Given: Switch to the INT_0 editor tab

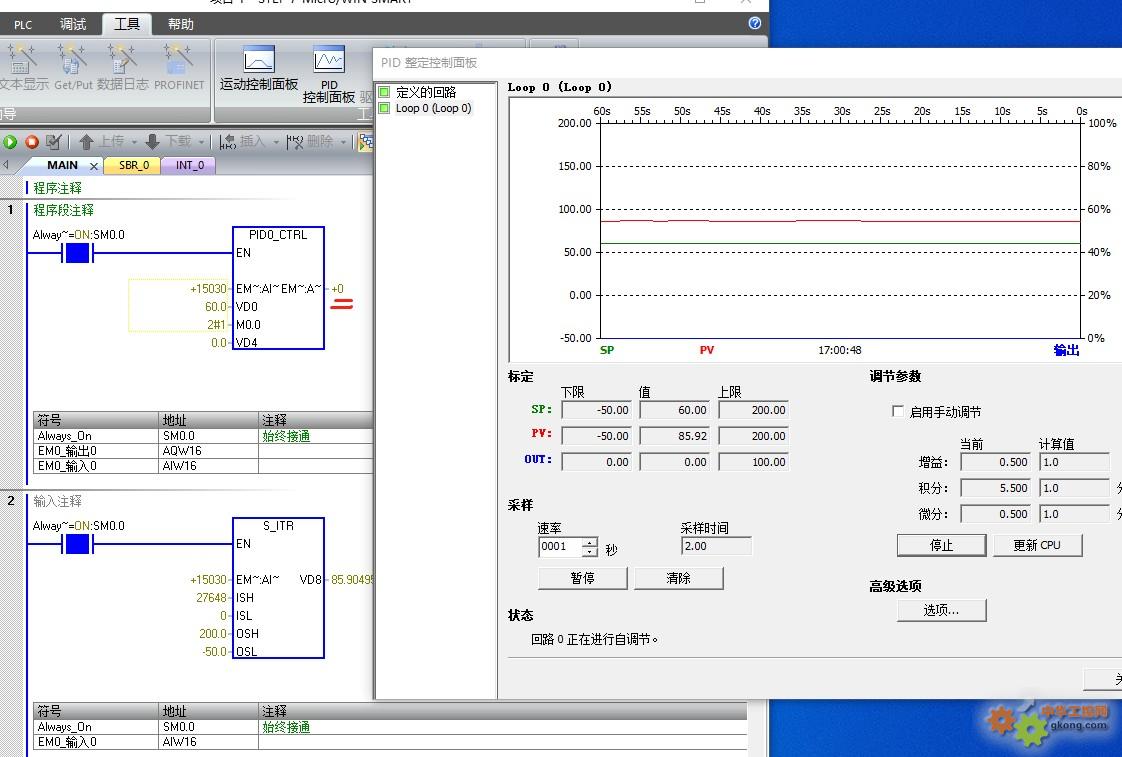Looking at the screenshot, I should (190, 165).
